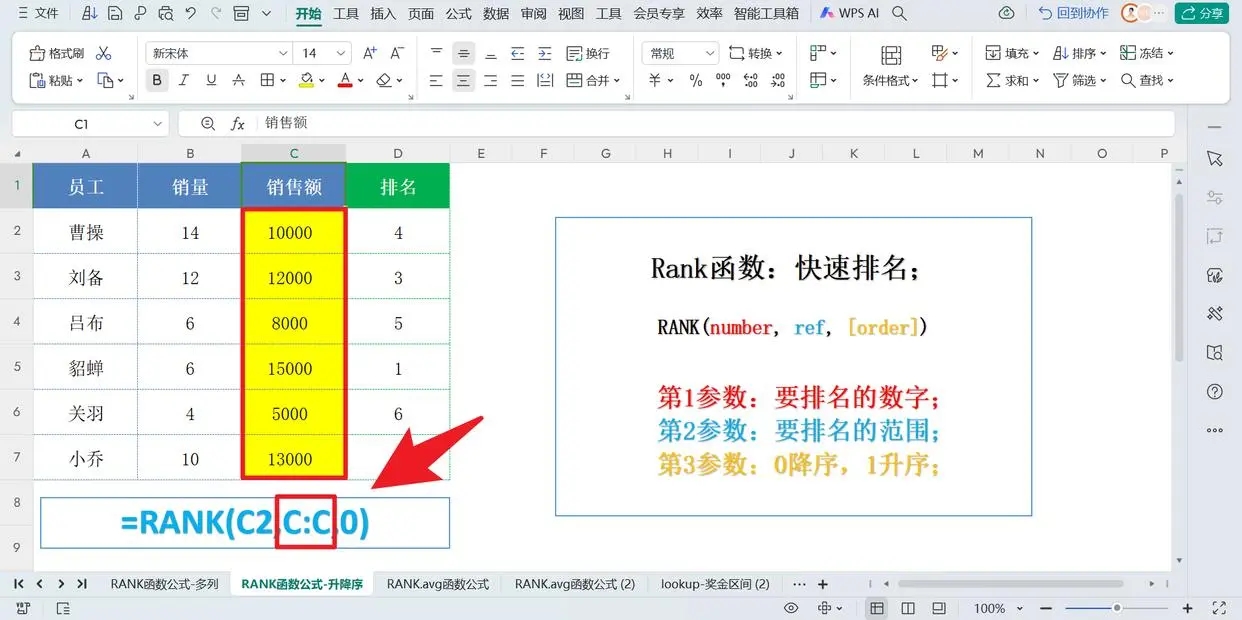The height and width of the screenshot is (620, 1242).
Task: Click the scissors Cut icon
Action: coord(104,53)
